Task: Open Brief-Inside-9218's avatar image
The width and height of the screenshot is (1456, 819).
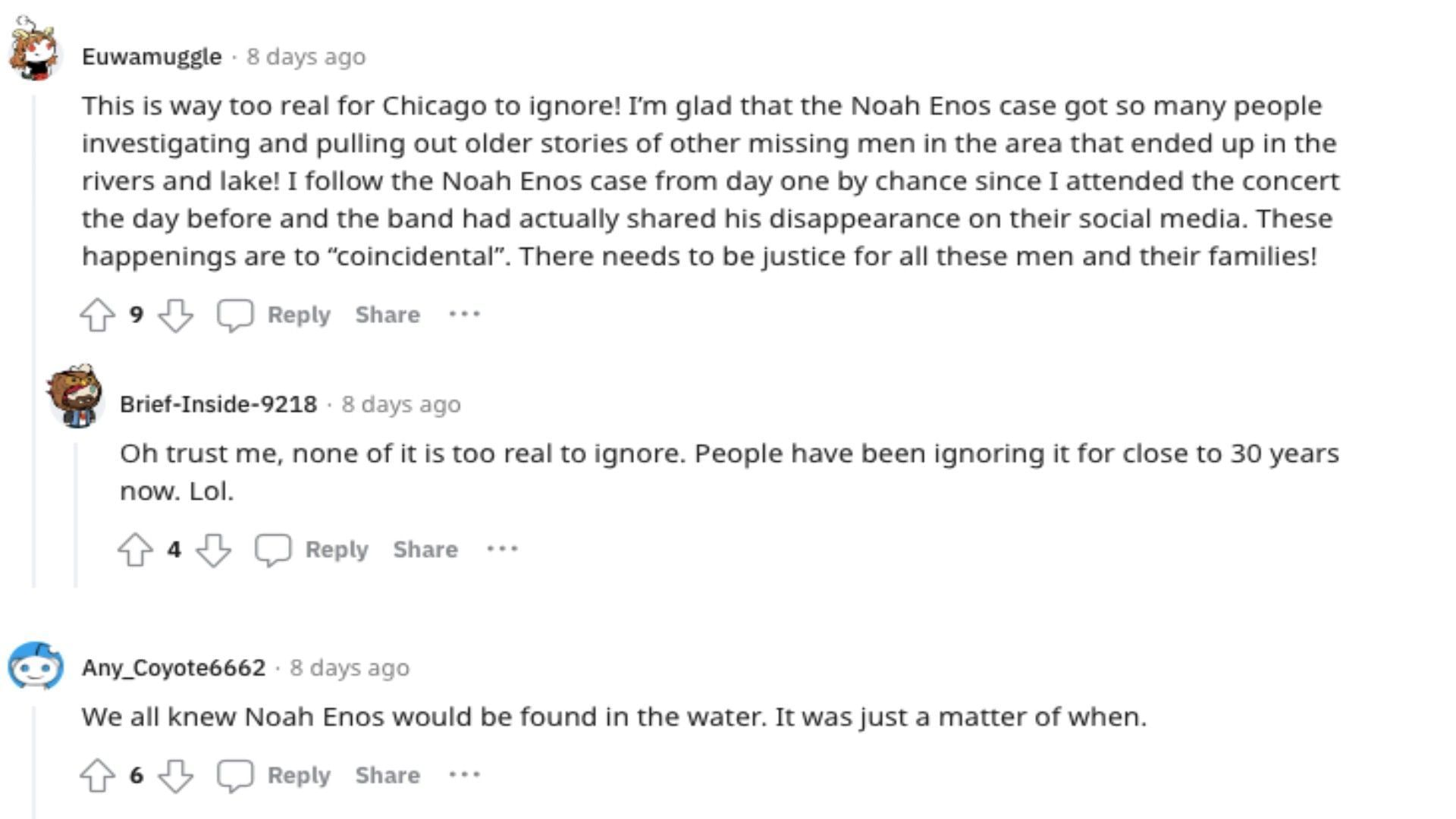Action: click(74, 396)
